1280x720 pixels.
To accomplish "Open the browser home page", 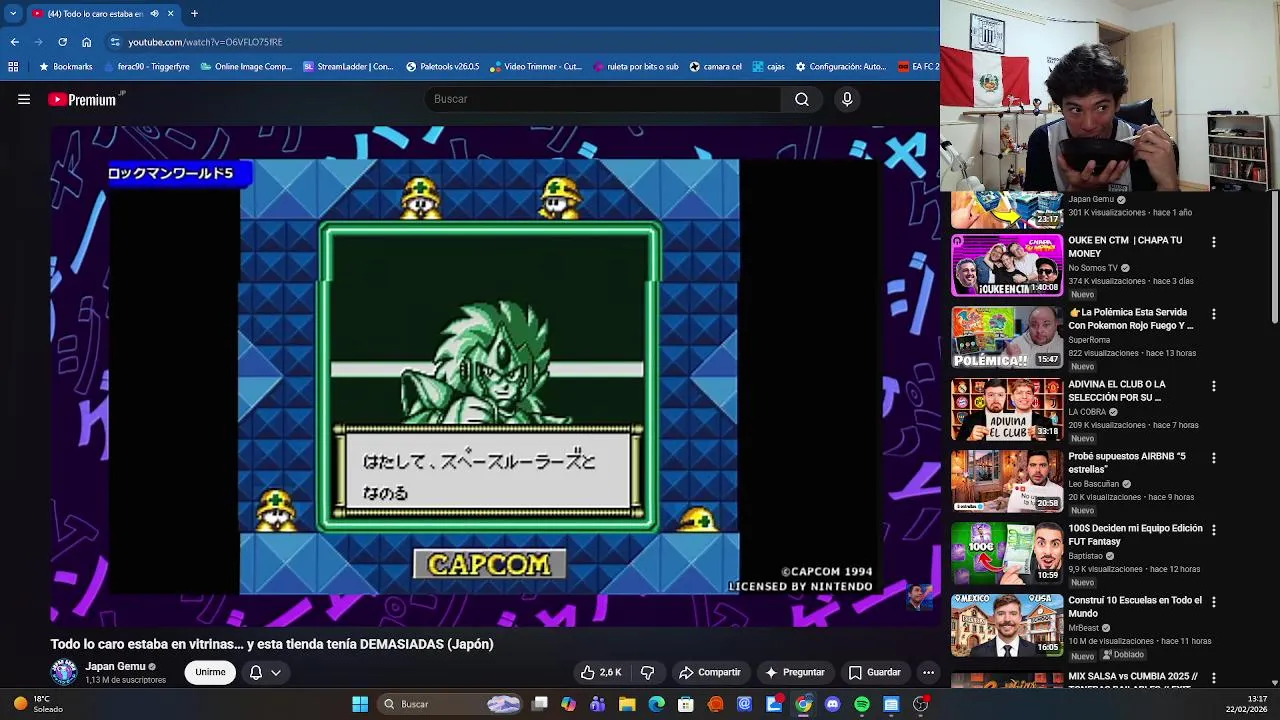I will [86, 42].
